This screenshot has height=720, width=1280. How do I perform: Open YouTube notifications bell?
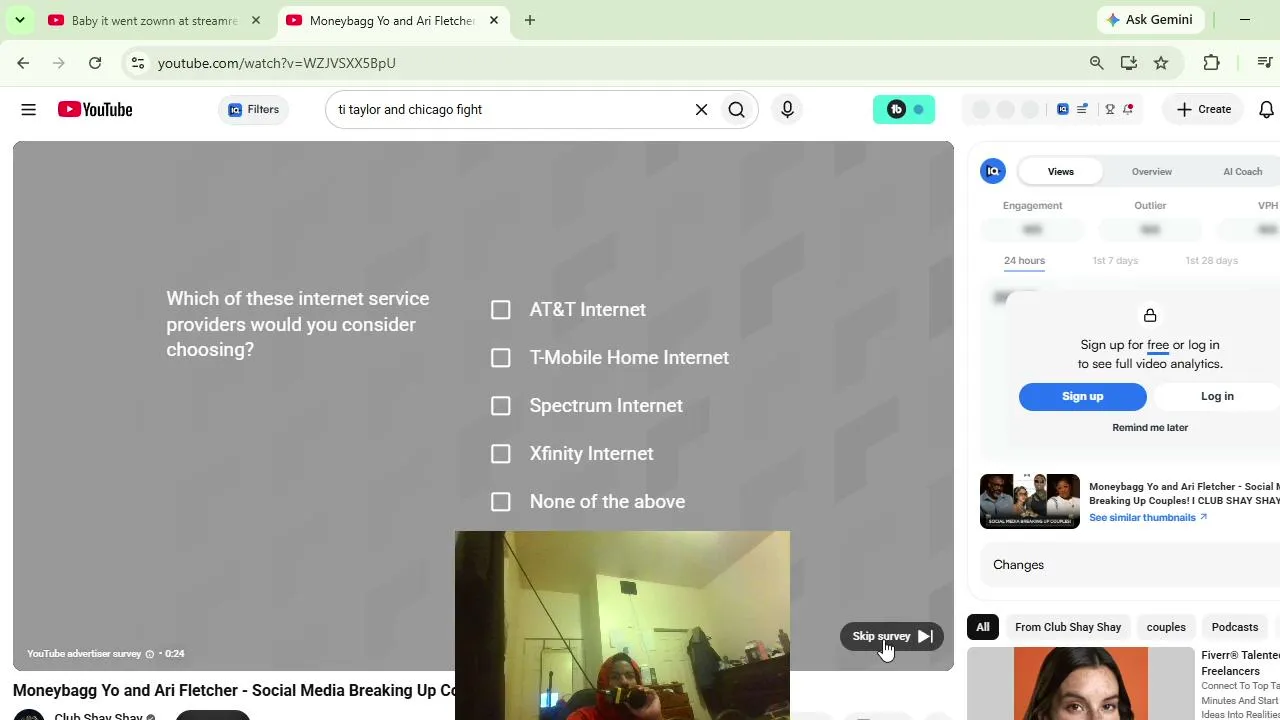(1266, 110)
